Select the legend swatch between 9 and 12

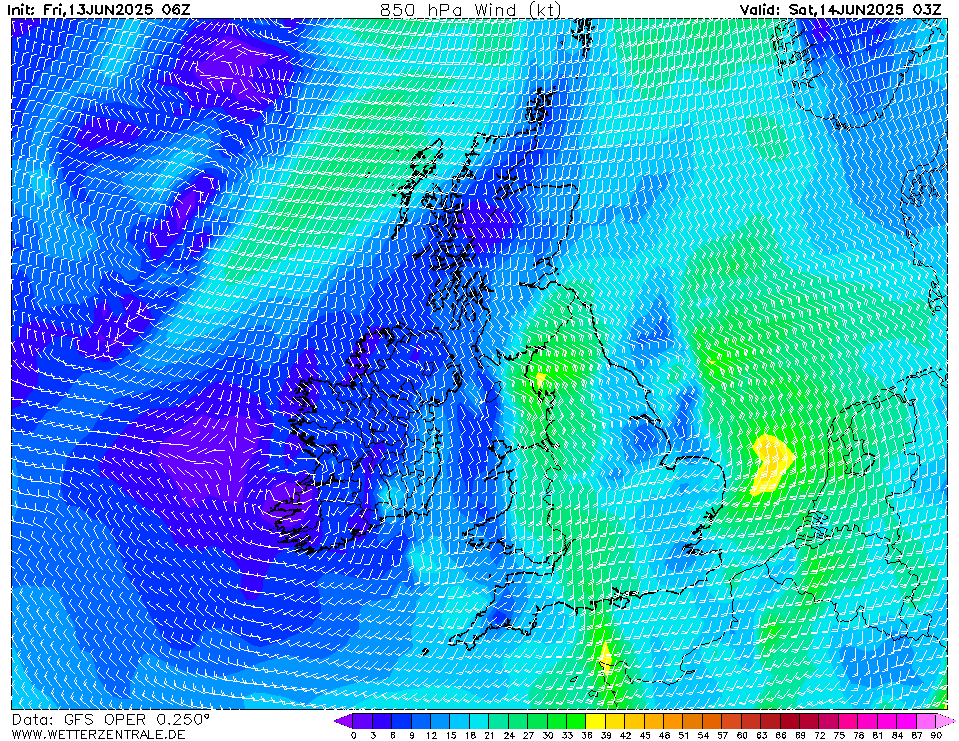(421, 721)
